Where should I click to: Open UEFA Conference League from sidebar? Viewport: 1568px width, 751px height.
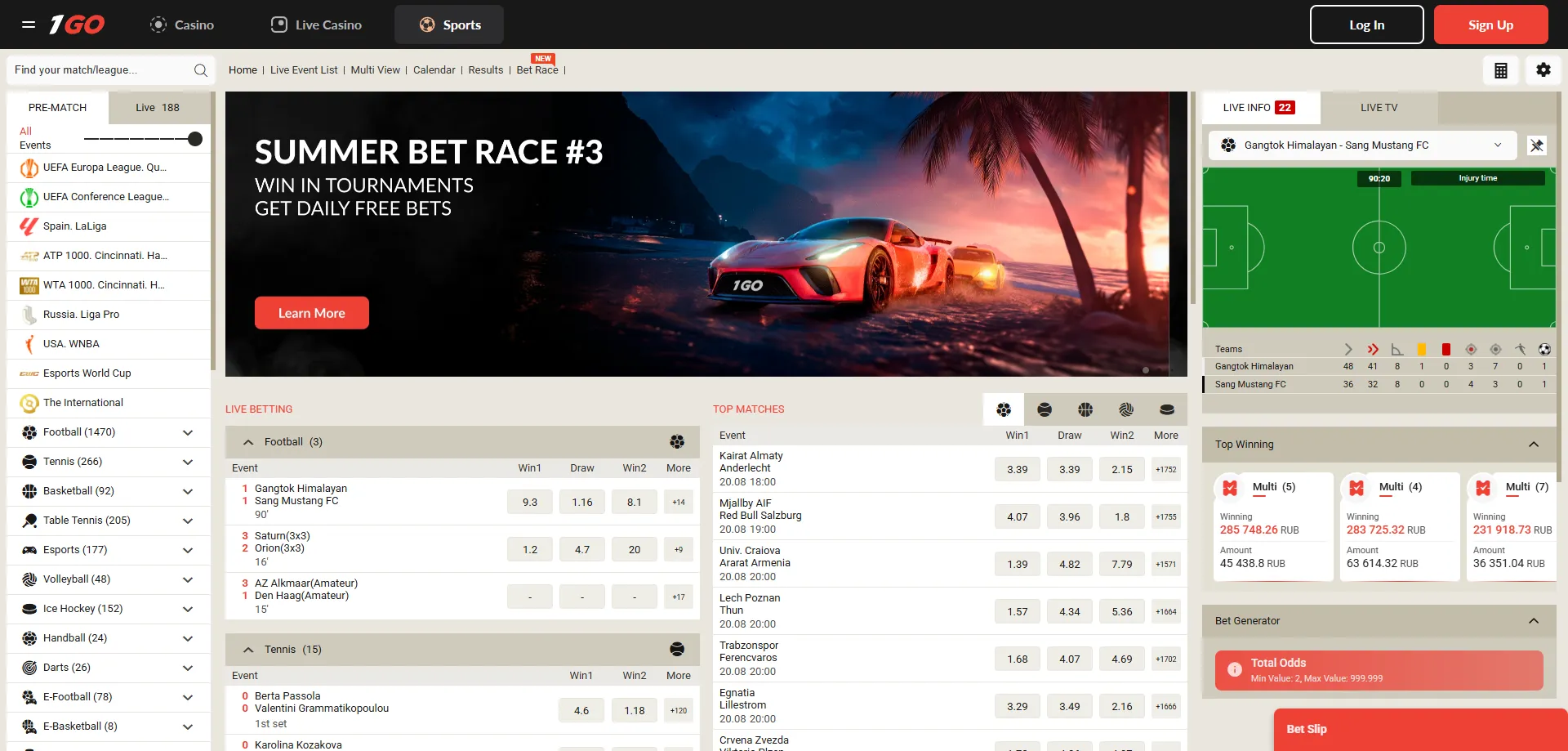tap(109, 197)
